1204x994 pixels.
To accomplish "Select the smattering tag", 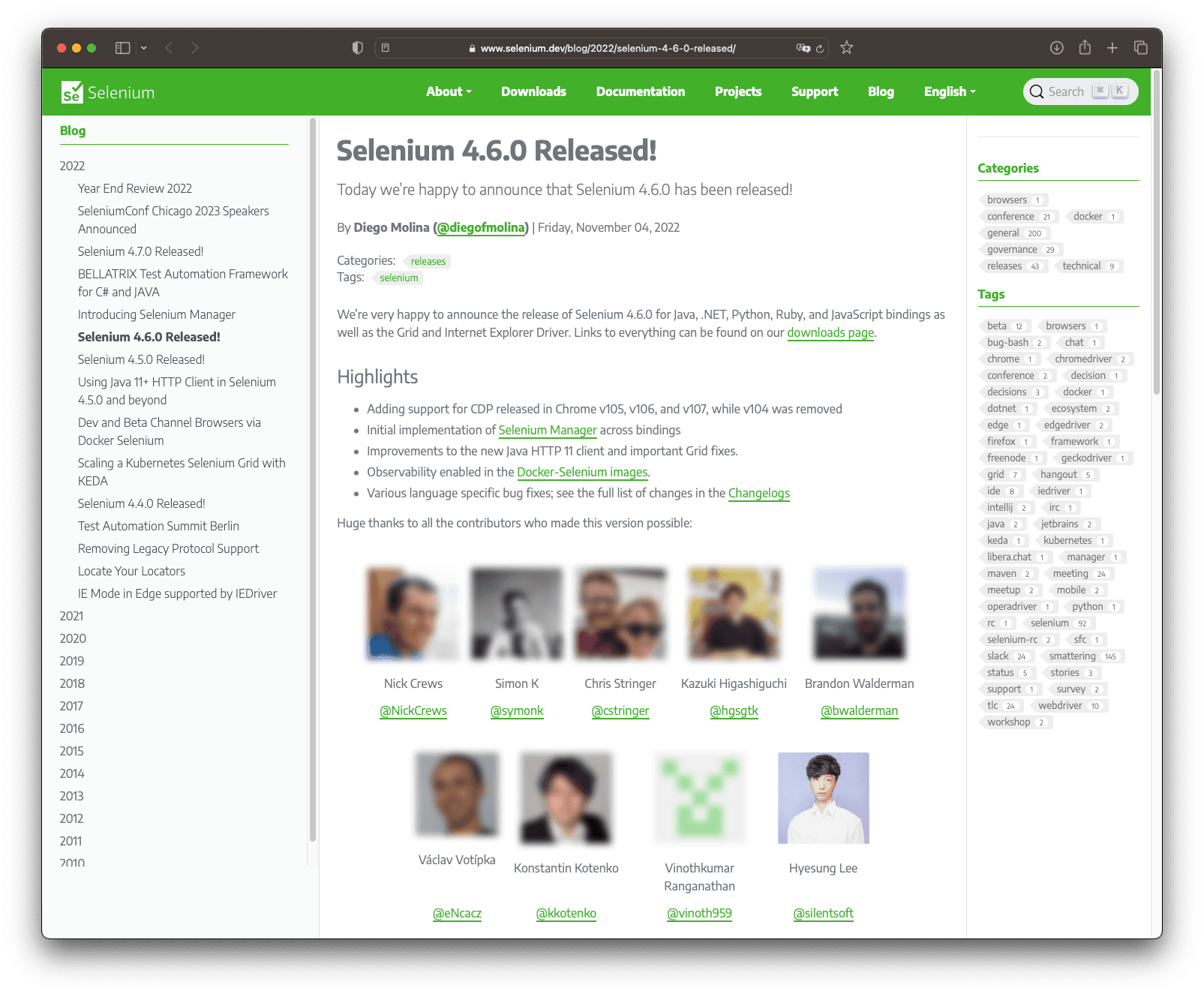I will pyautogui.click(x=1081, y=656).
